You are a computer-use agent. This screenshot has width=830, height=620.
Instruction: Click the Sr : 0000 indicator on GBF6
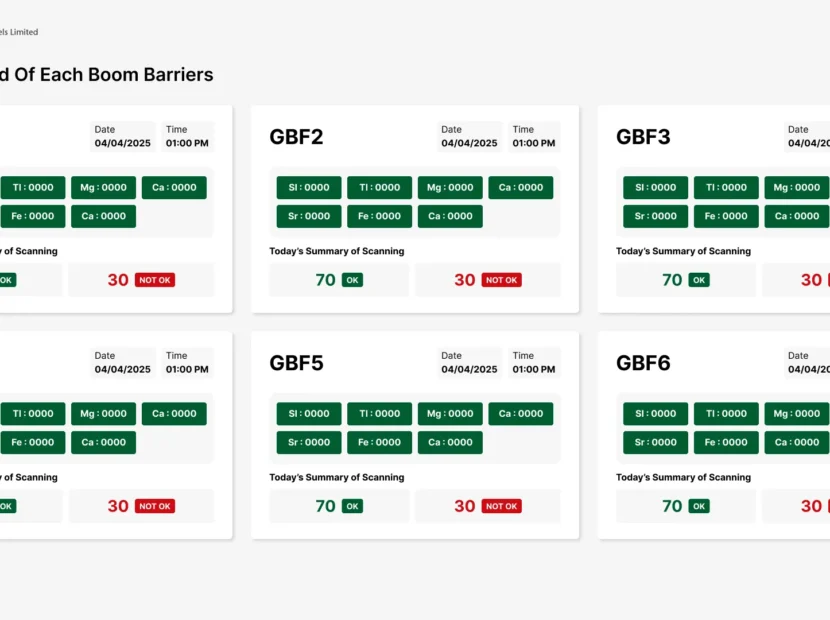coord(655,442)
